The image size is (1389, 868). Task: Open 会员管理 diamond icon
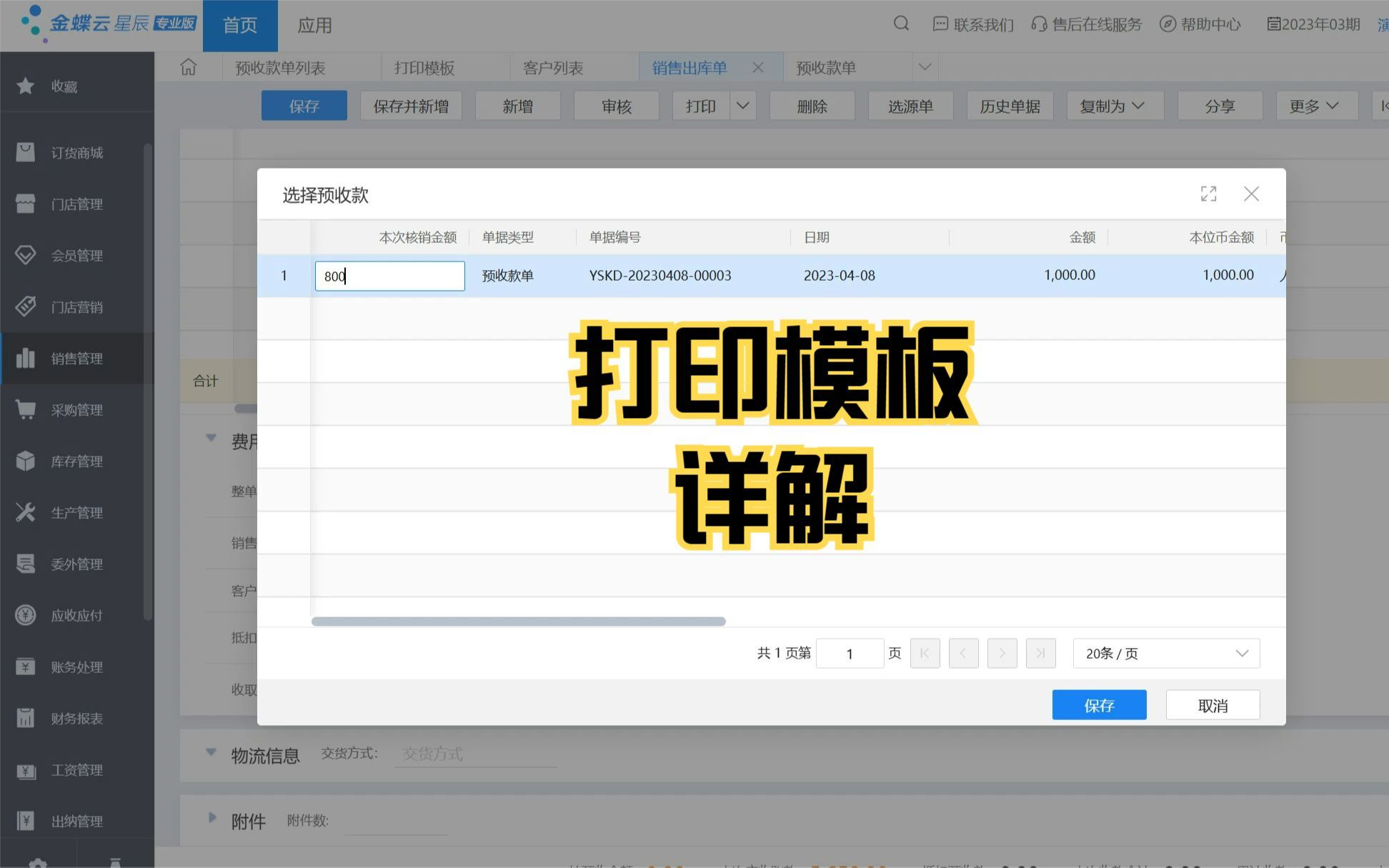[x=26, y=255]
